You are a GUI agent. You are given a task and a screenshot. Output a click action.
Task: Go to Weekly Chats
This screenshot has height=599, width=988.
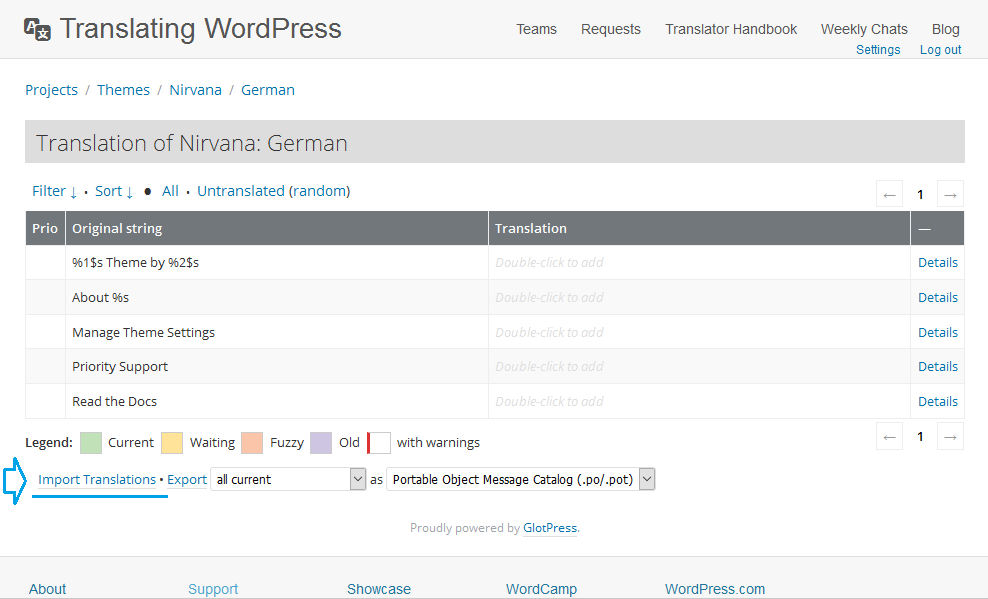pos(864,29)
